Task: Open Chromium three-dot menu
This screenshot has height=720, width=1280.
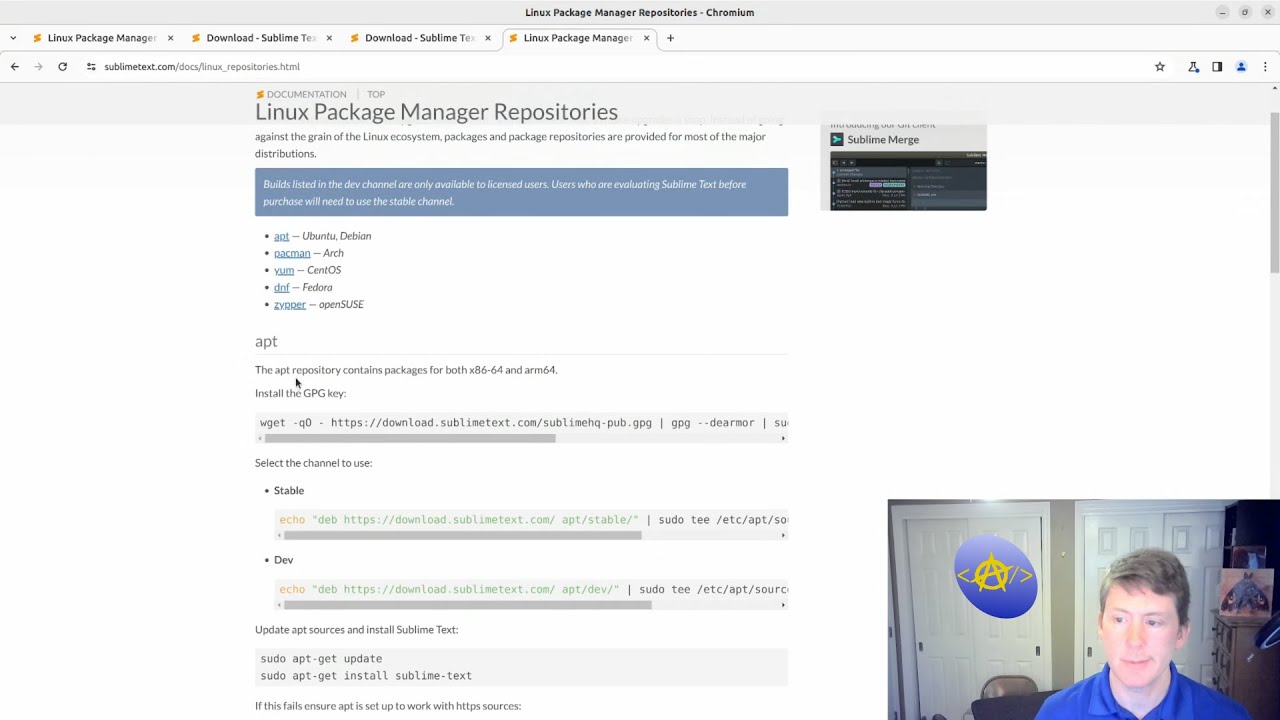Action: click(x=1265, y=67)
